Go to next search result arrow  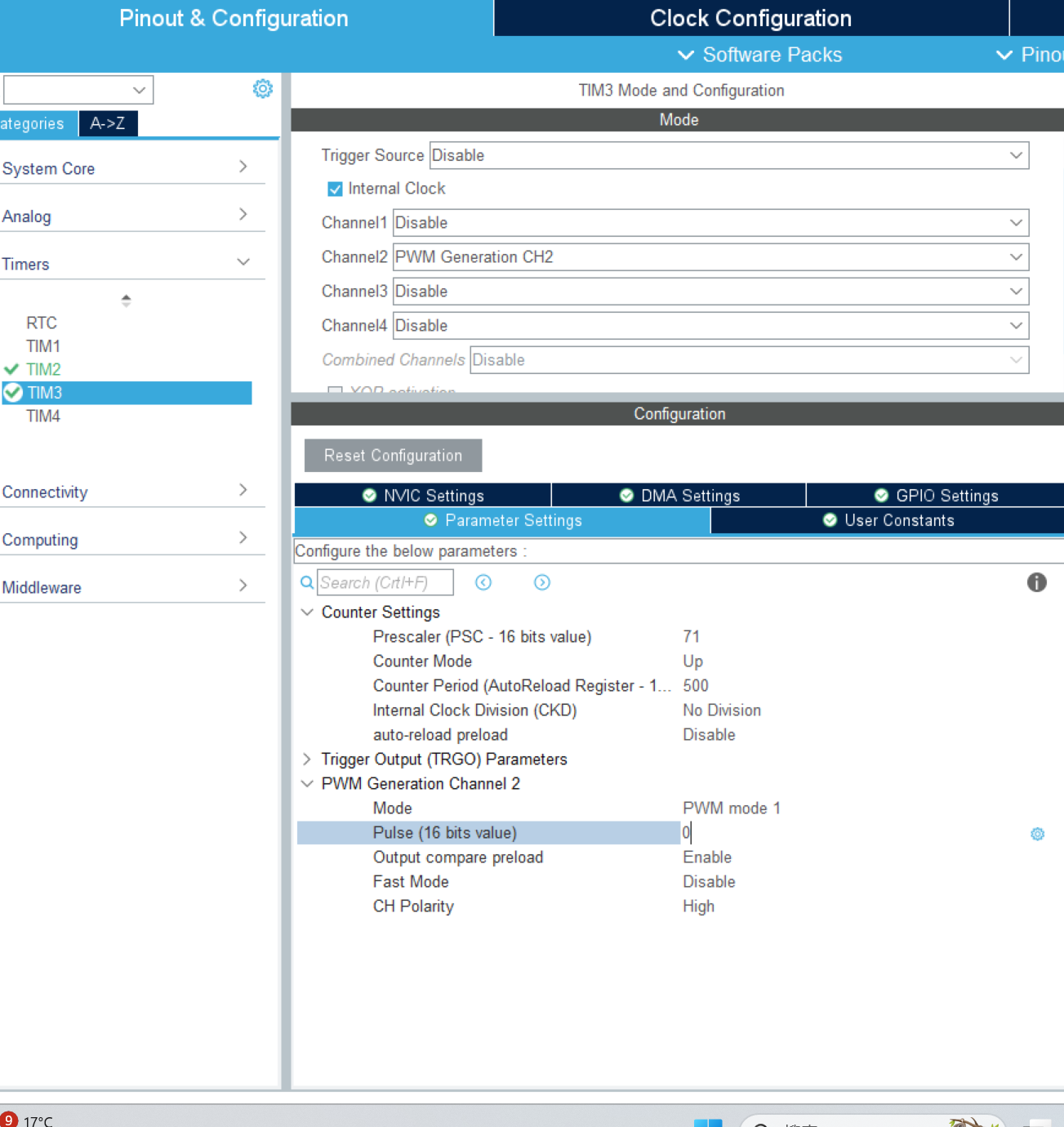pos(542,582)
